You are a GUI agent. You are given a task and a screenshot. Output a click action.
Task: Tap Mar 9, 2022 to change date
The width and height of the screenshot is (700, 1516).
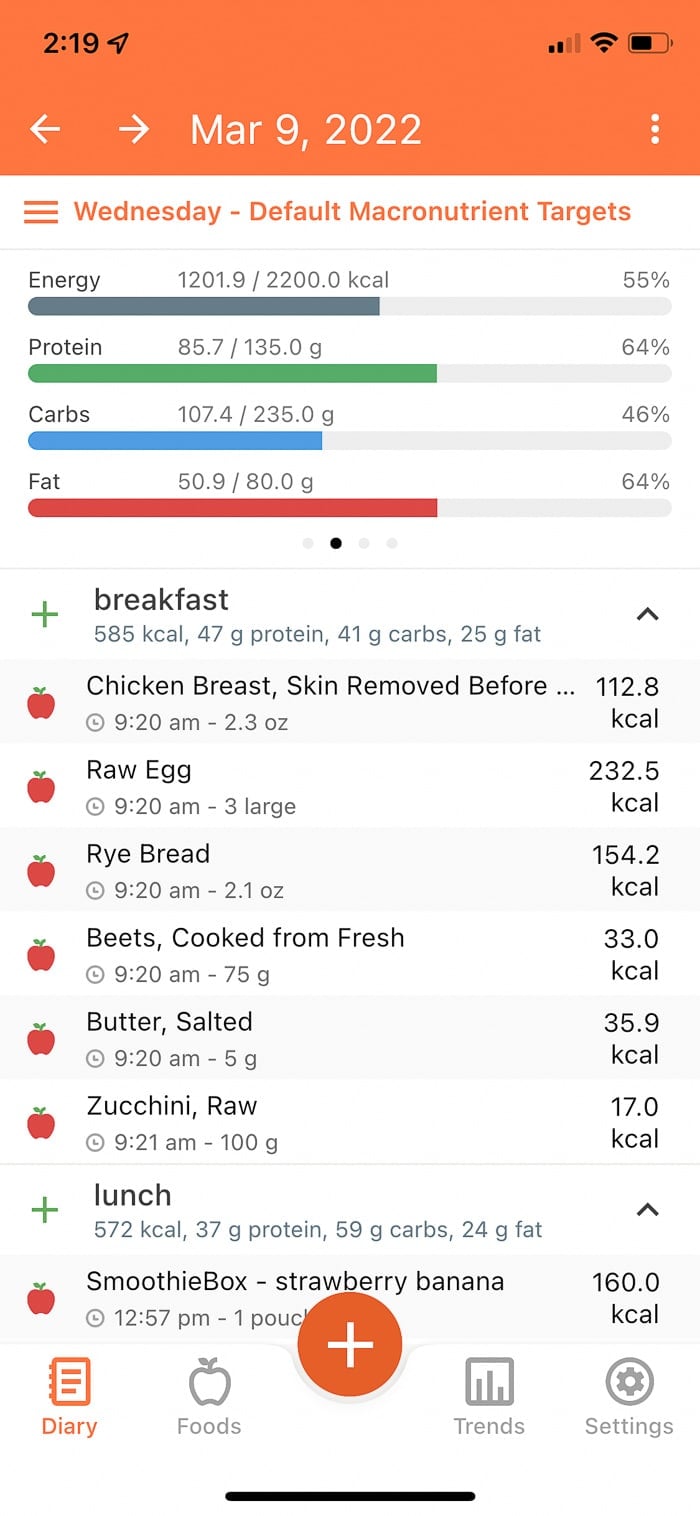(x=305, y=129)
